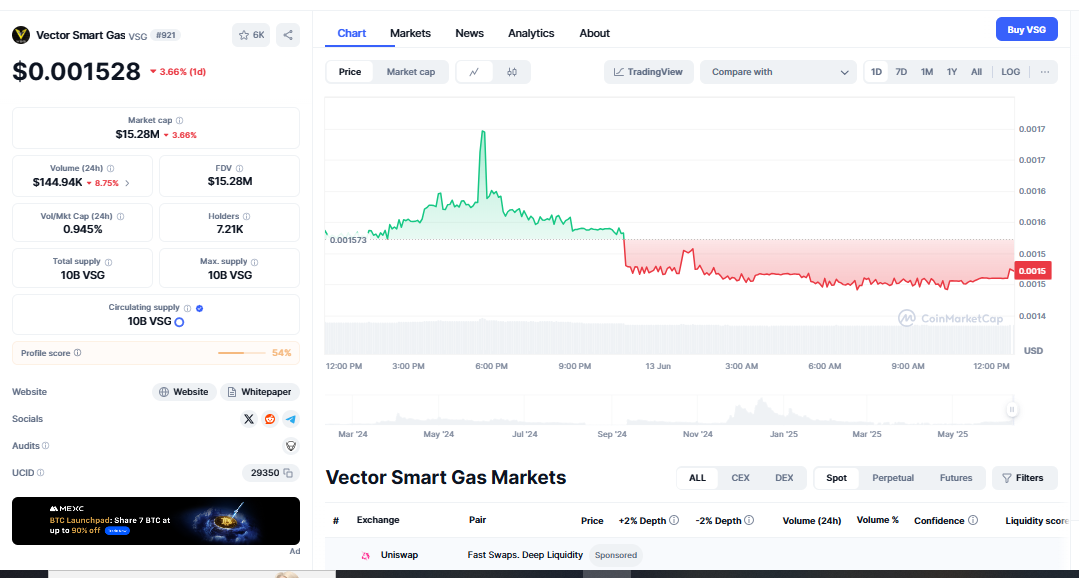Open Profile score info icon
Screen dimensions: 1079x578
click(77, 353)
